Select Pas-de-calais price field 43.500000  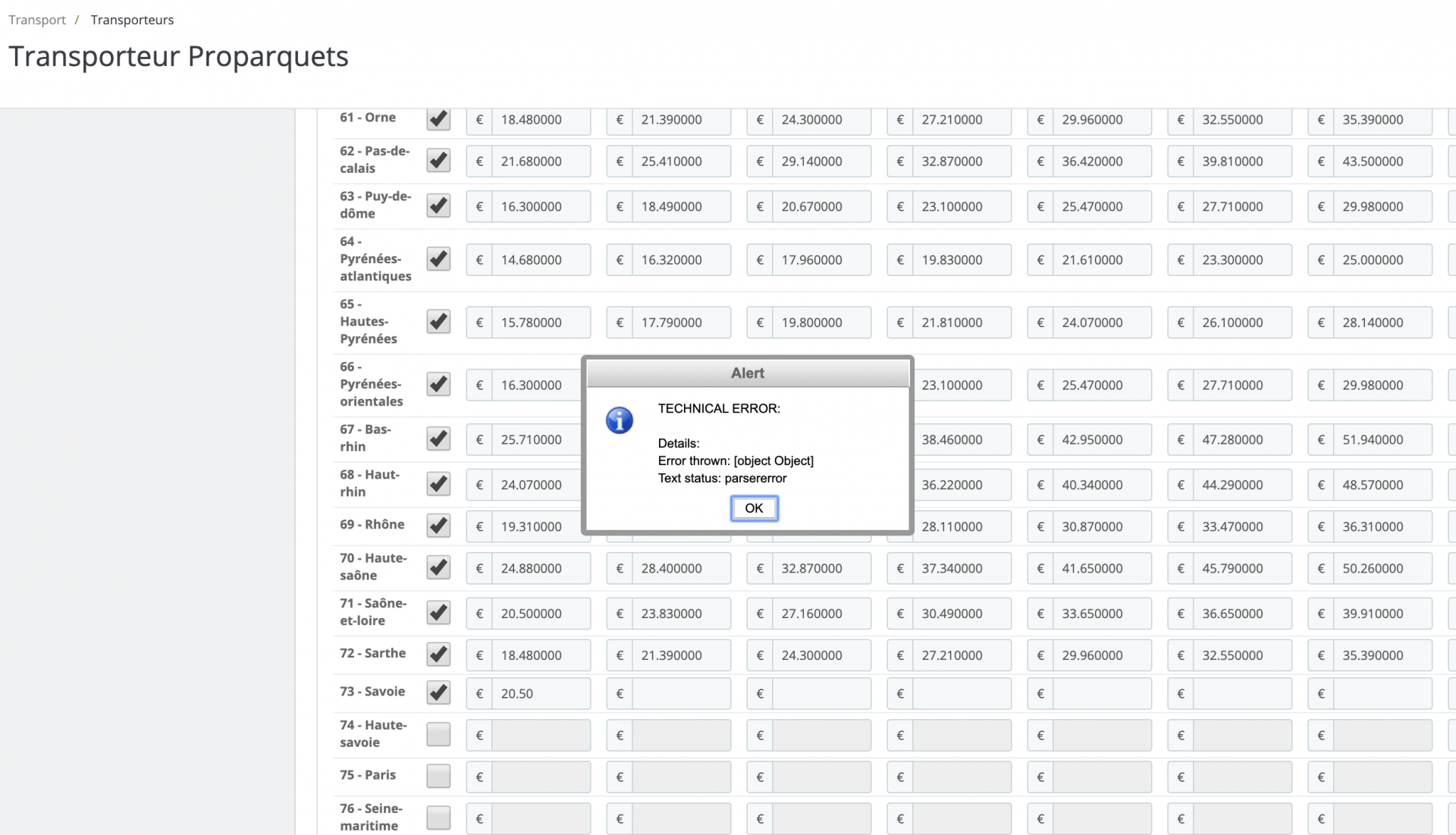pyautogui.click(x=1382, y=161)
